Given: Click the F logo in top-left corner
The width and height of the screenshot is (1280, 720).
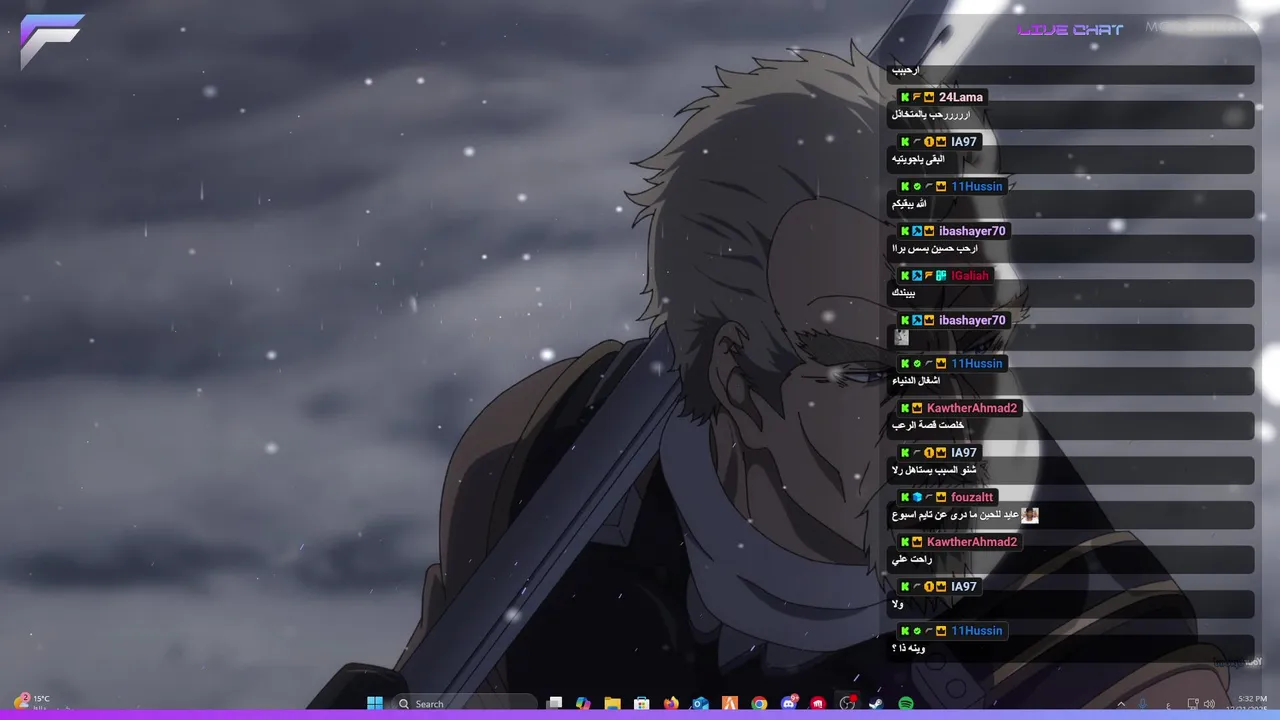Looking at the screenshot, I should [x=52, y=41].
